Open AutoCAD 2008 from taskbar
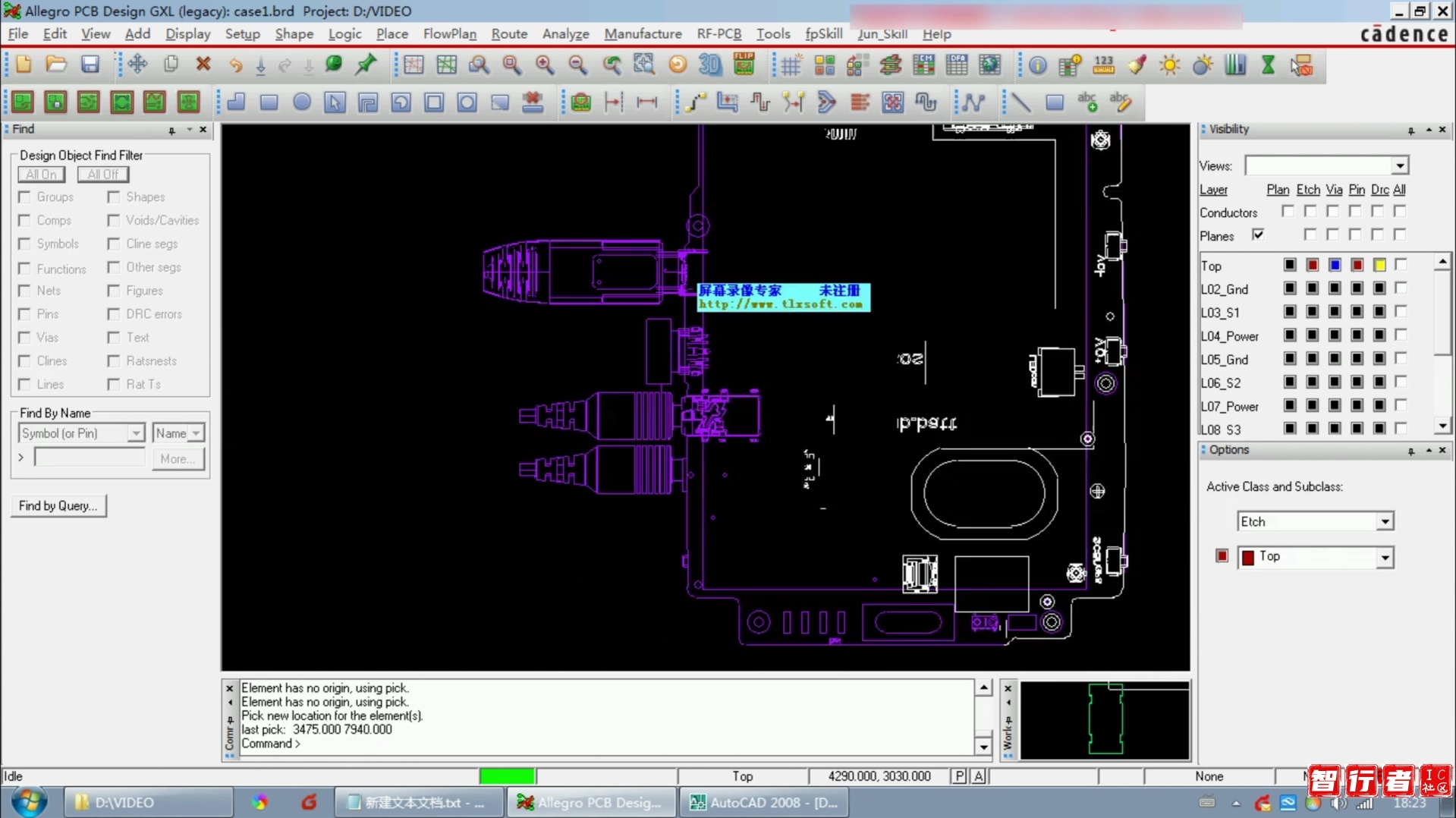Screen dimensions: 1456x818 click(x=764, y=802)
